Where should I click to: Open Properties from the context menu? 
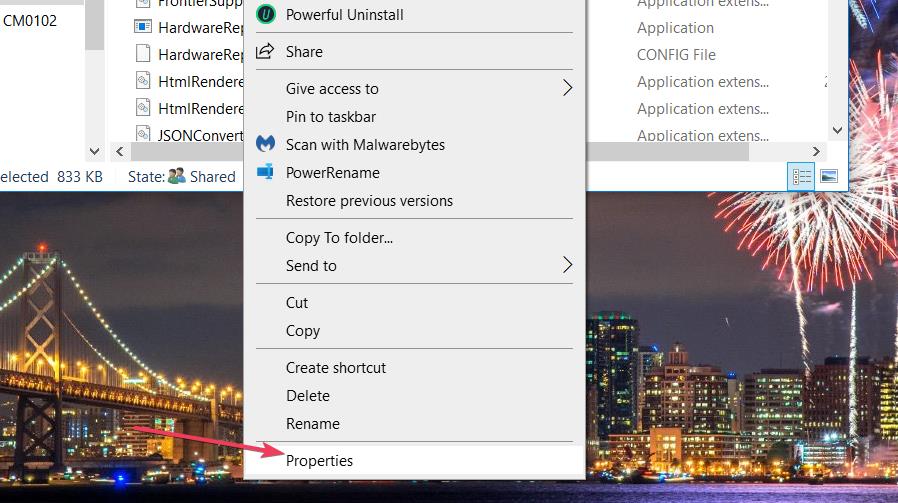click(x=319, y=460)
